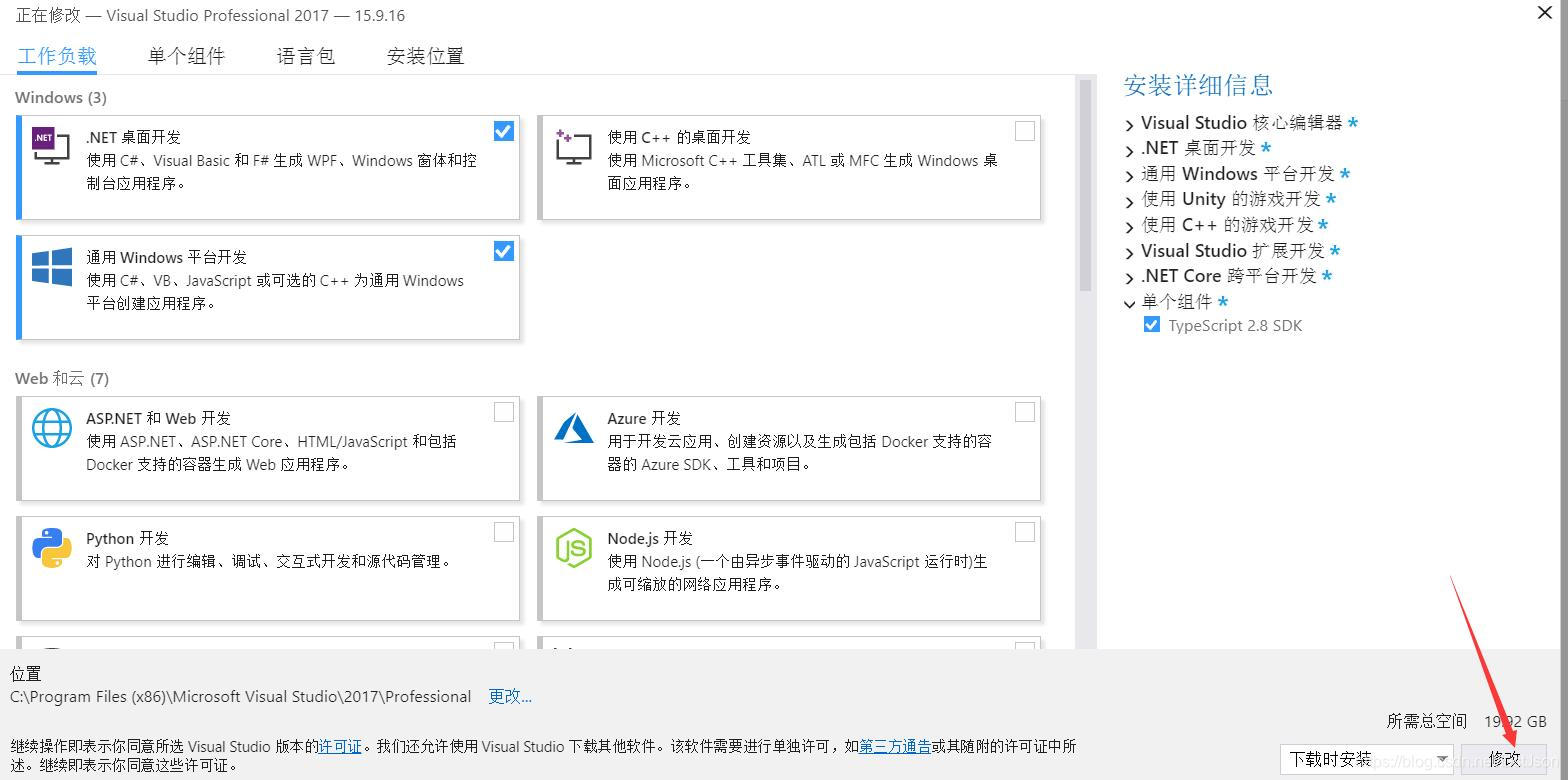Viewport: 1568px width, 780px height.
Task: Open the 第三方通告 link
Action: 895,746
